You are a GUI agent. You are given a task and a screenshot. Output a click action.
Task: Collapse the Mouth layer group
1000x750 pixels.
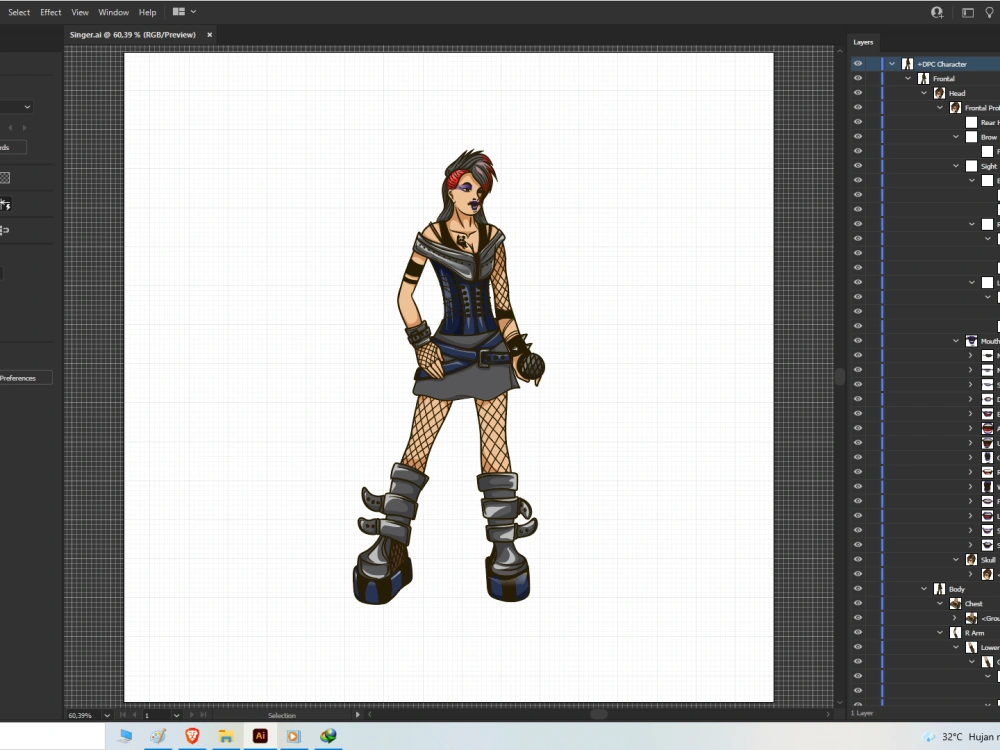point(956,341)
